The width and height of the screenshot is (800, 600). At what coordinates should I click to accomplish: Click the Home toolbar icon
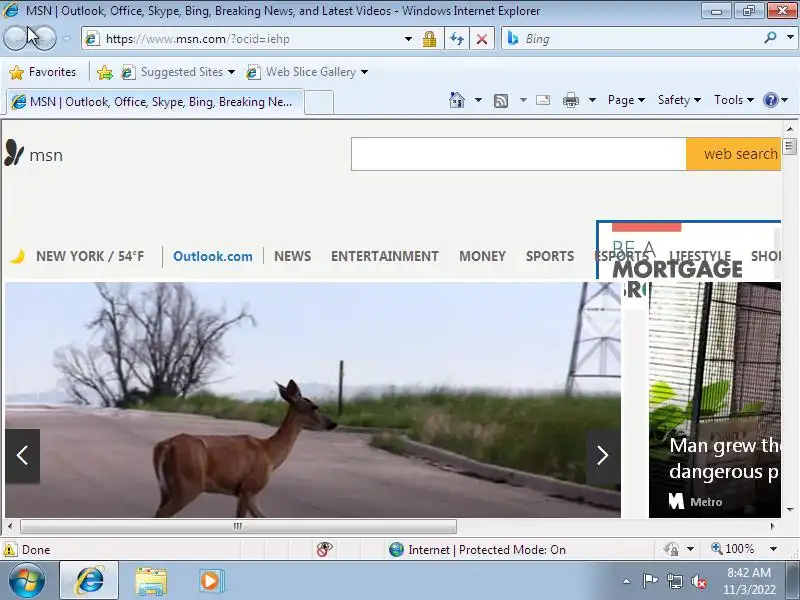coord(457,100)
